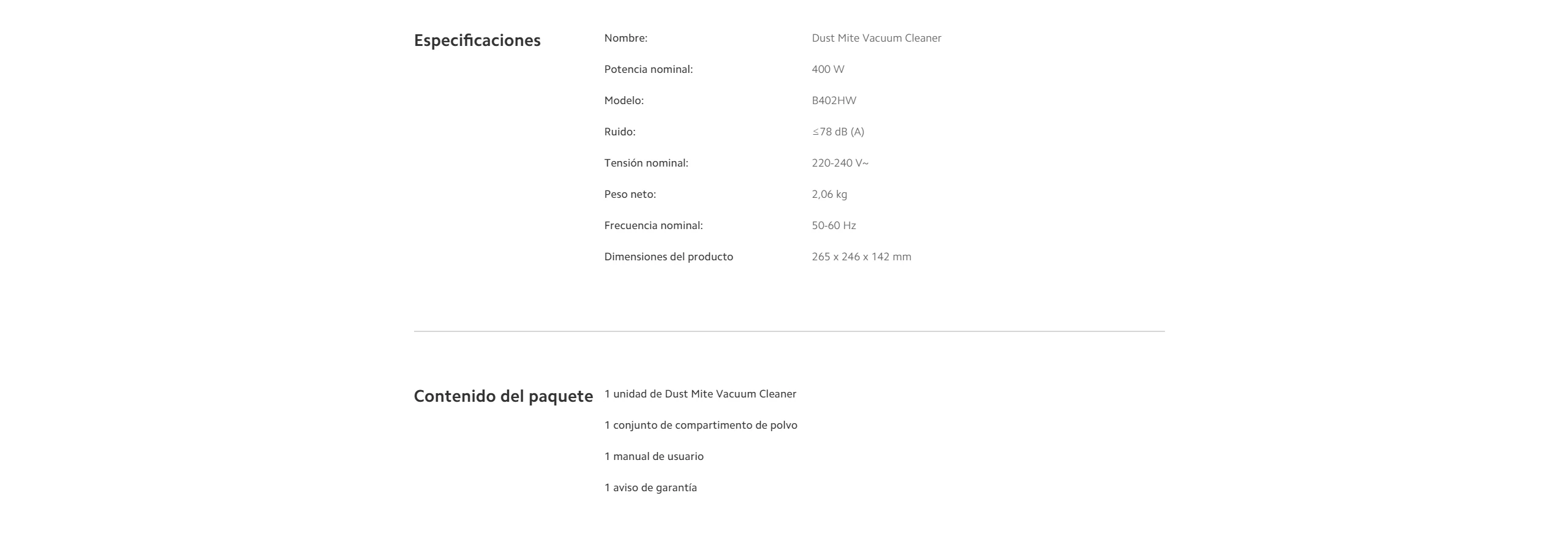Click the Potencia nominal label
Screen dimensions: 1568x550
point(648,69)
